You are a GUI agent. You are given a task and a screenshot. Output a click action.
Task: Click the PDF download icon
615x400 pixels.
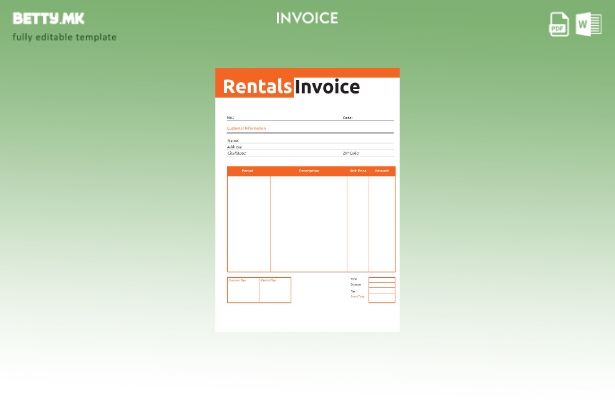pos(559,24)
